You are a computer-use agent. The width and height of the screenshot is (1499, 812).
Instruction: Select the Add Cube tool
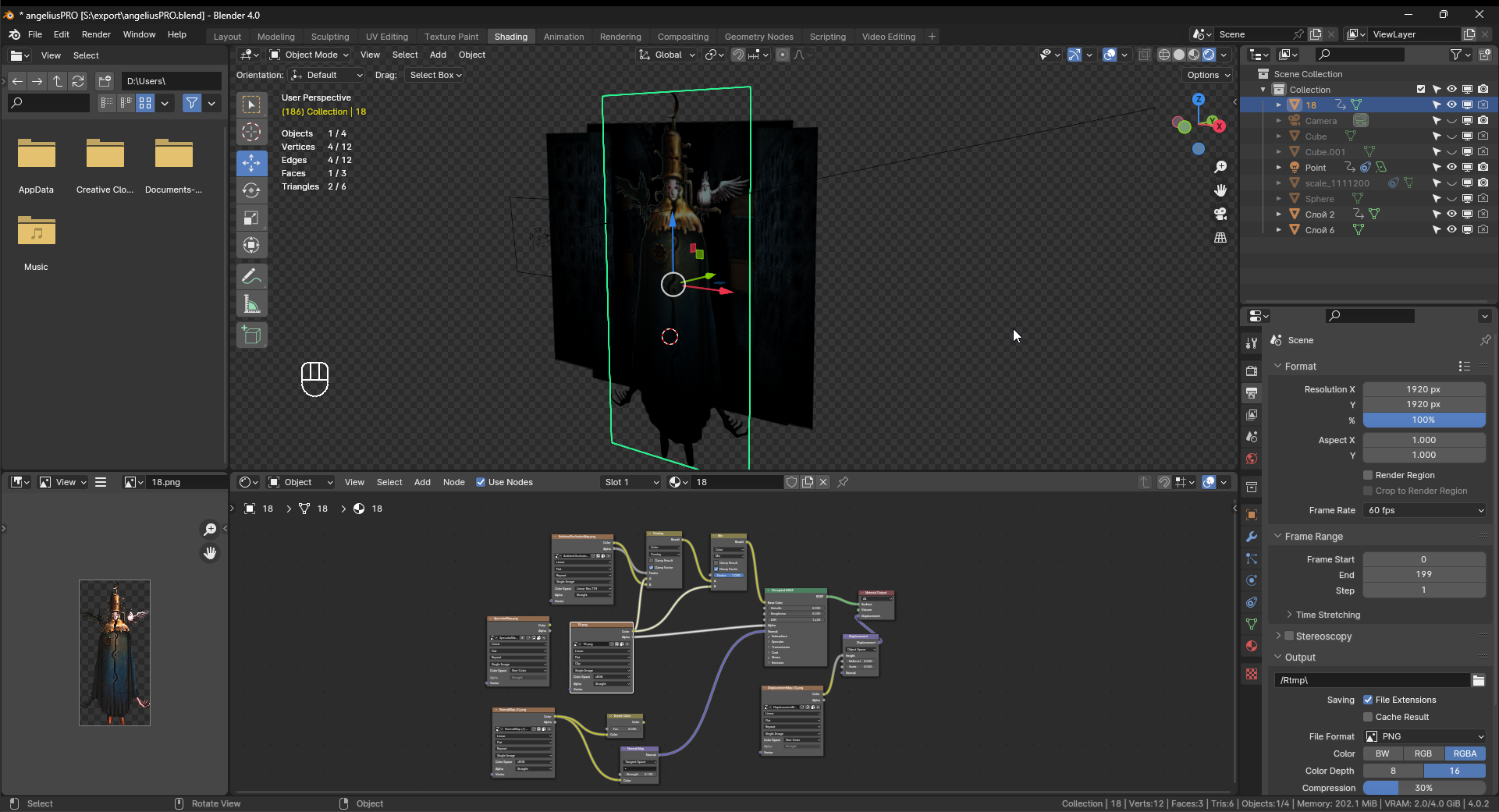click(251, 335)
